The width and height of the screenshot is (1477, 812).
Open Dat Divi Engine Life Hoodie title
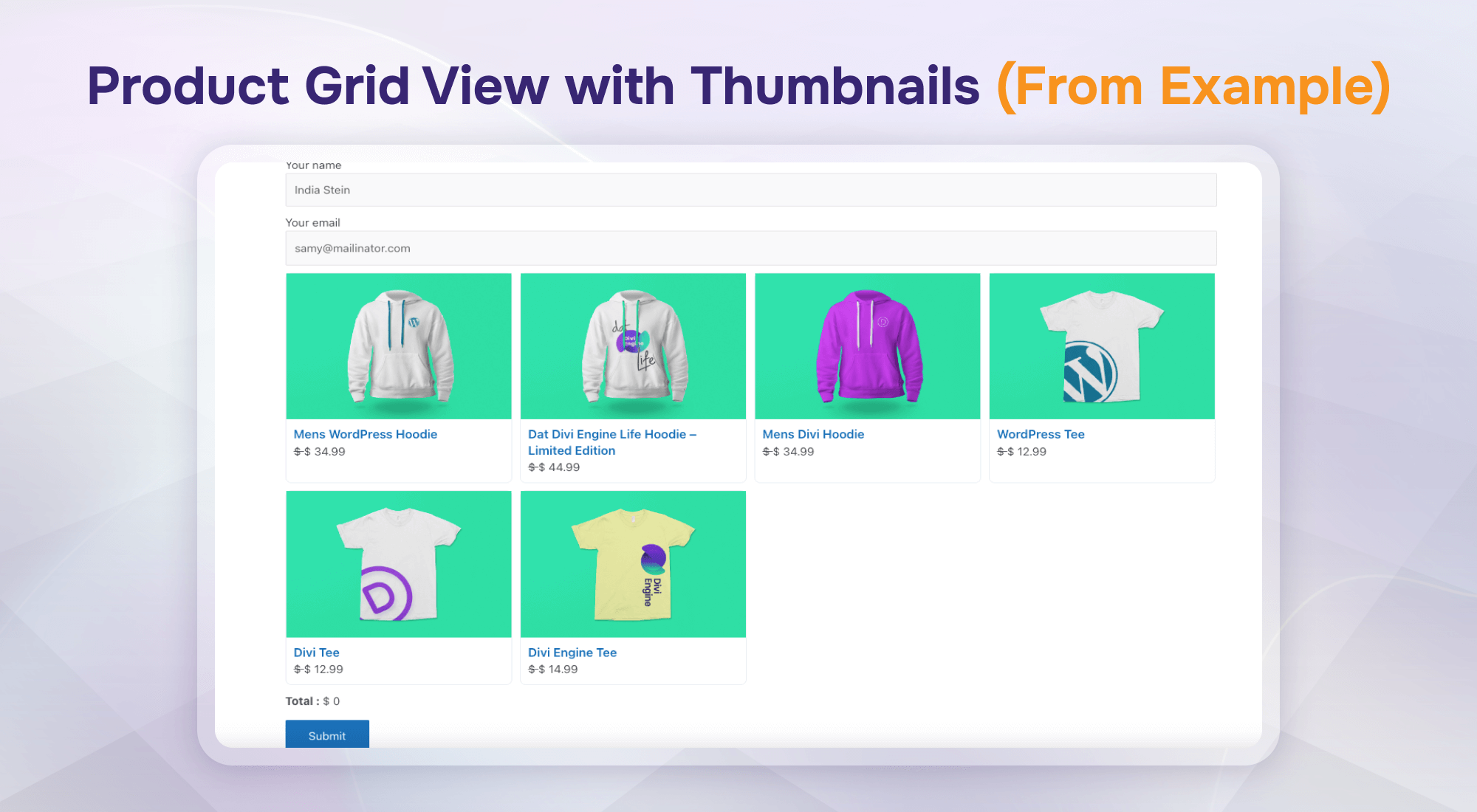pyautogui.click(x=612, y=442)
